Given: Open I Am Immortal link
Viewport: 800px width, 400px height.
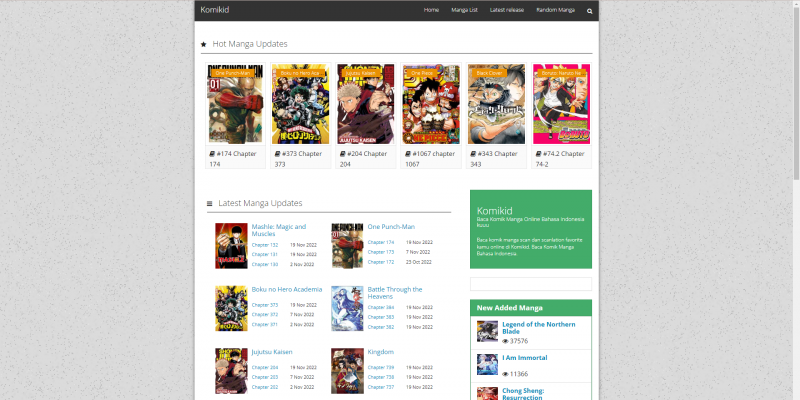Looking at the screenshot, I should pyautogui.click(x=525, y=358).
